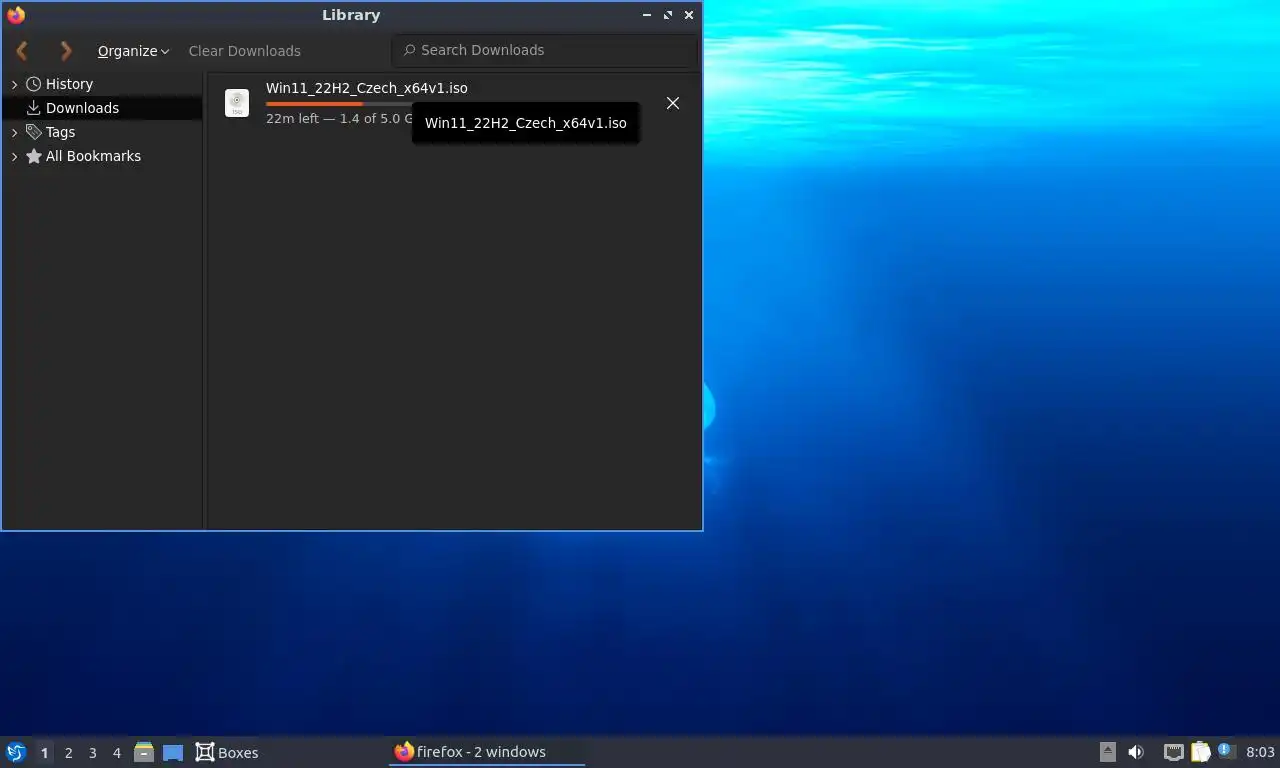Click the 8:03 clock

1261,752
